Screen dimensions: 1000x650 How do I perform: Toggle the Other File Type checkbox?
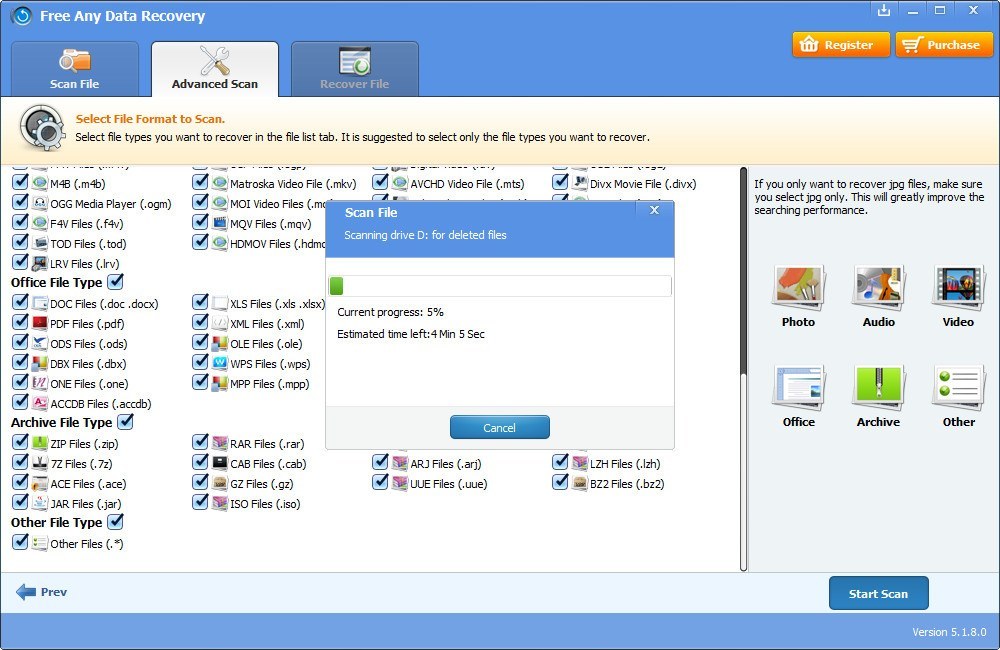coord(117,522)
